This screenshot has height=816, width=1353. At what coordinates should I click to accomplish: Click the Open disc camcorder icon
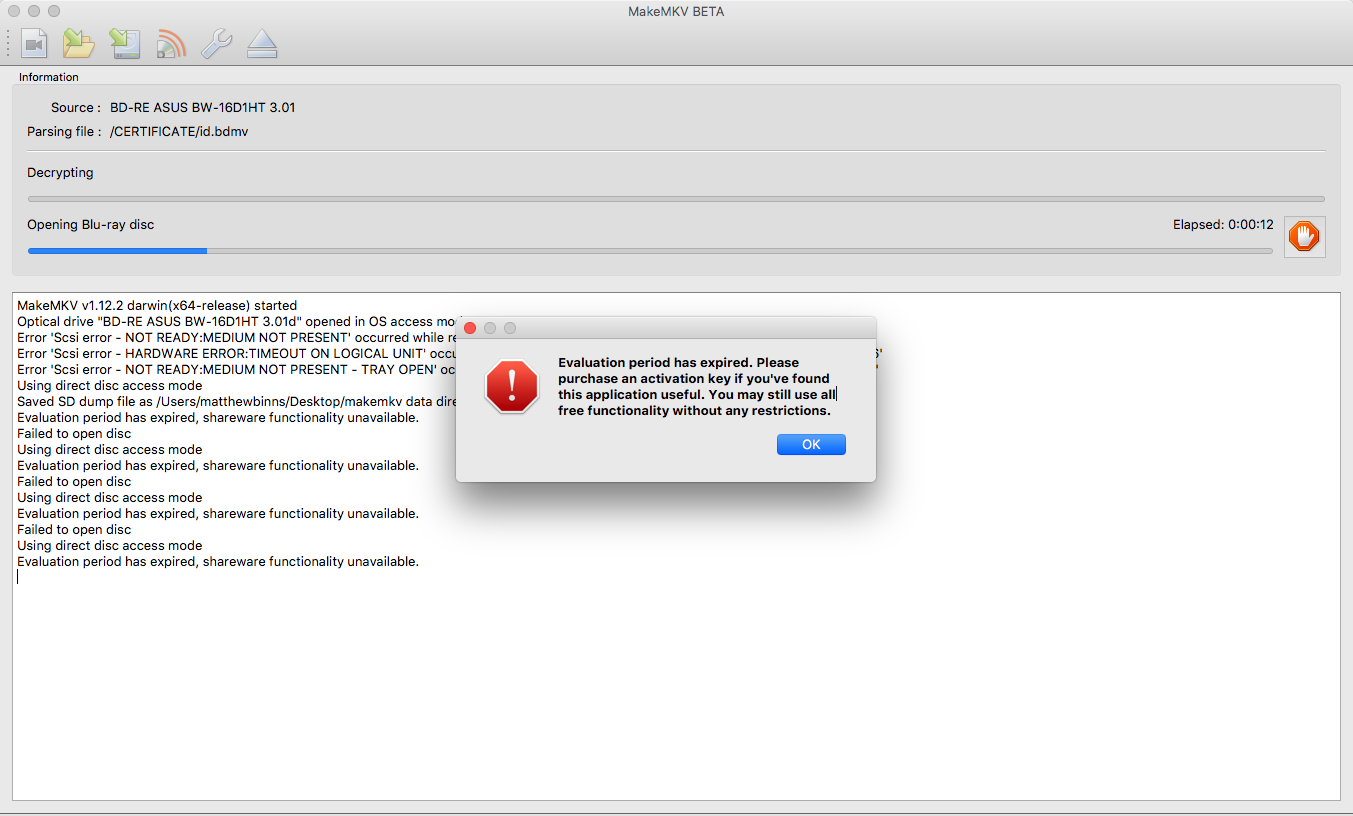34,43
